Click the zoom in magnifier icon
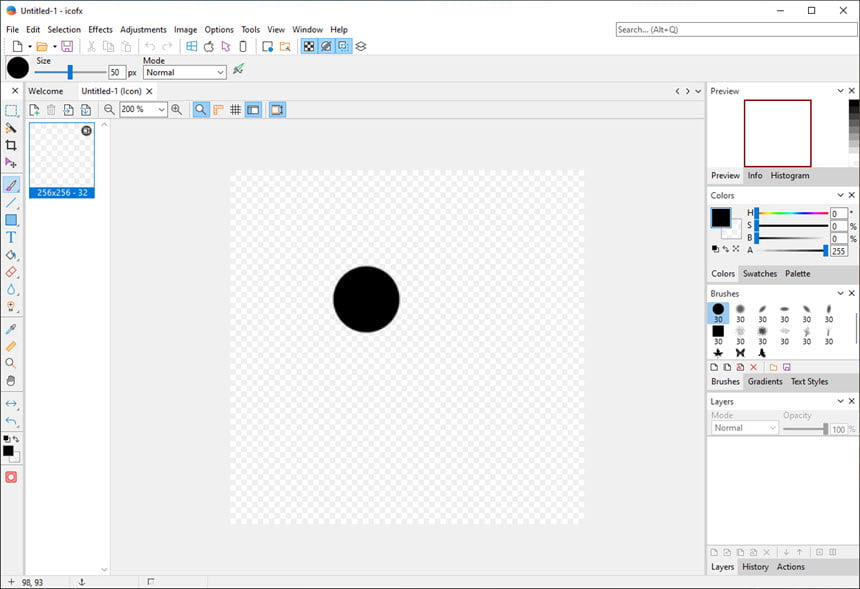The height and width of the screenshot is (589, 860). [177, 110]
